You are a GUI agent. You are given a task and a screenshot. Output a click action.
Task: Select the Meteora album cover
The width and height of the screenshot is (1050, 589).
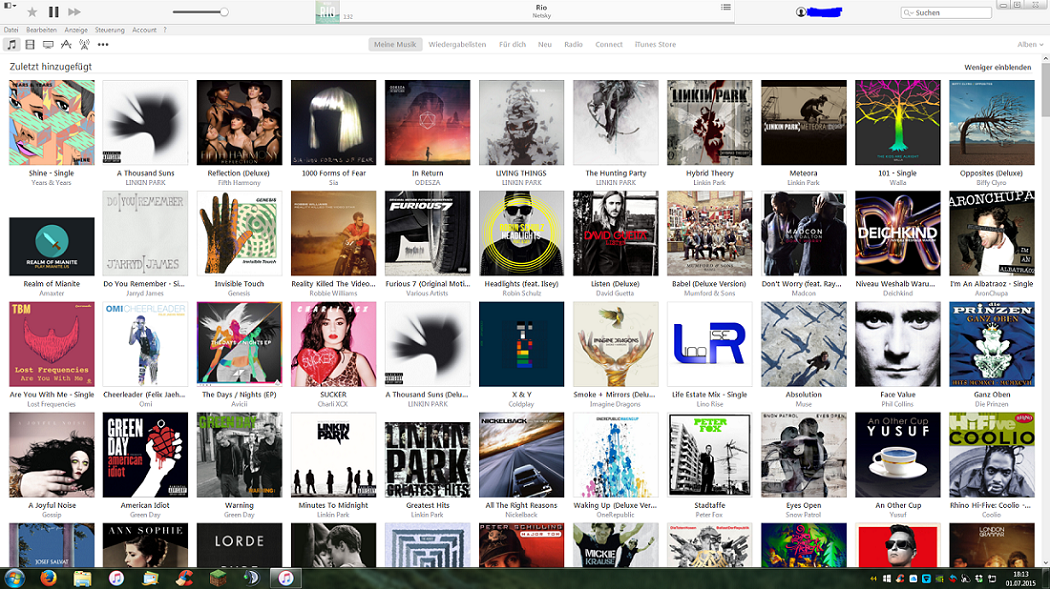(x=804, y=122)
